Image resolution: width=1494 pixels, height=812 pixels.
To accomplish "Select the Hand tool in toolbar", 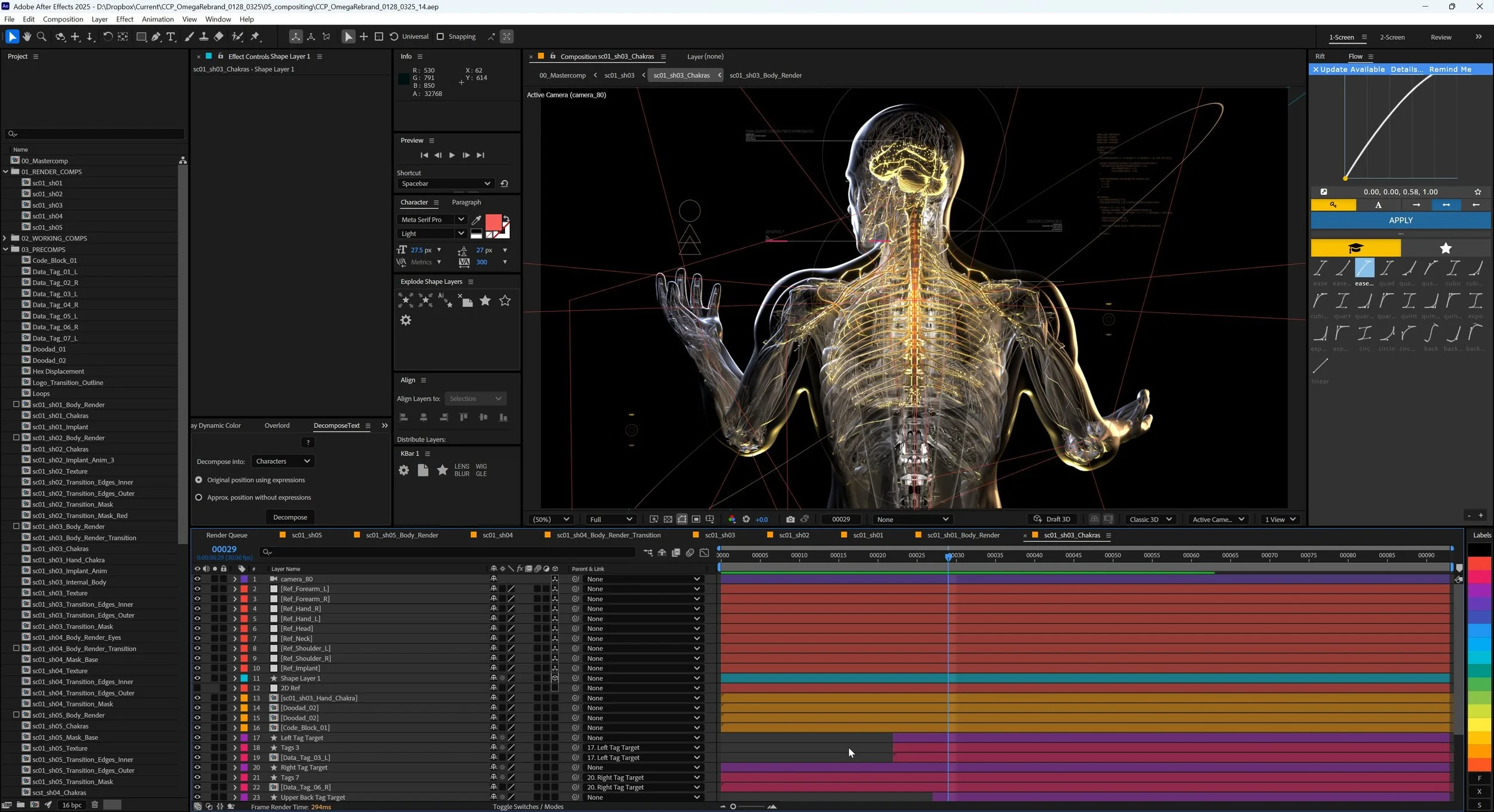I will coord(27,37).
